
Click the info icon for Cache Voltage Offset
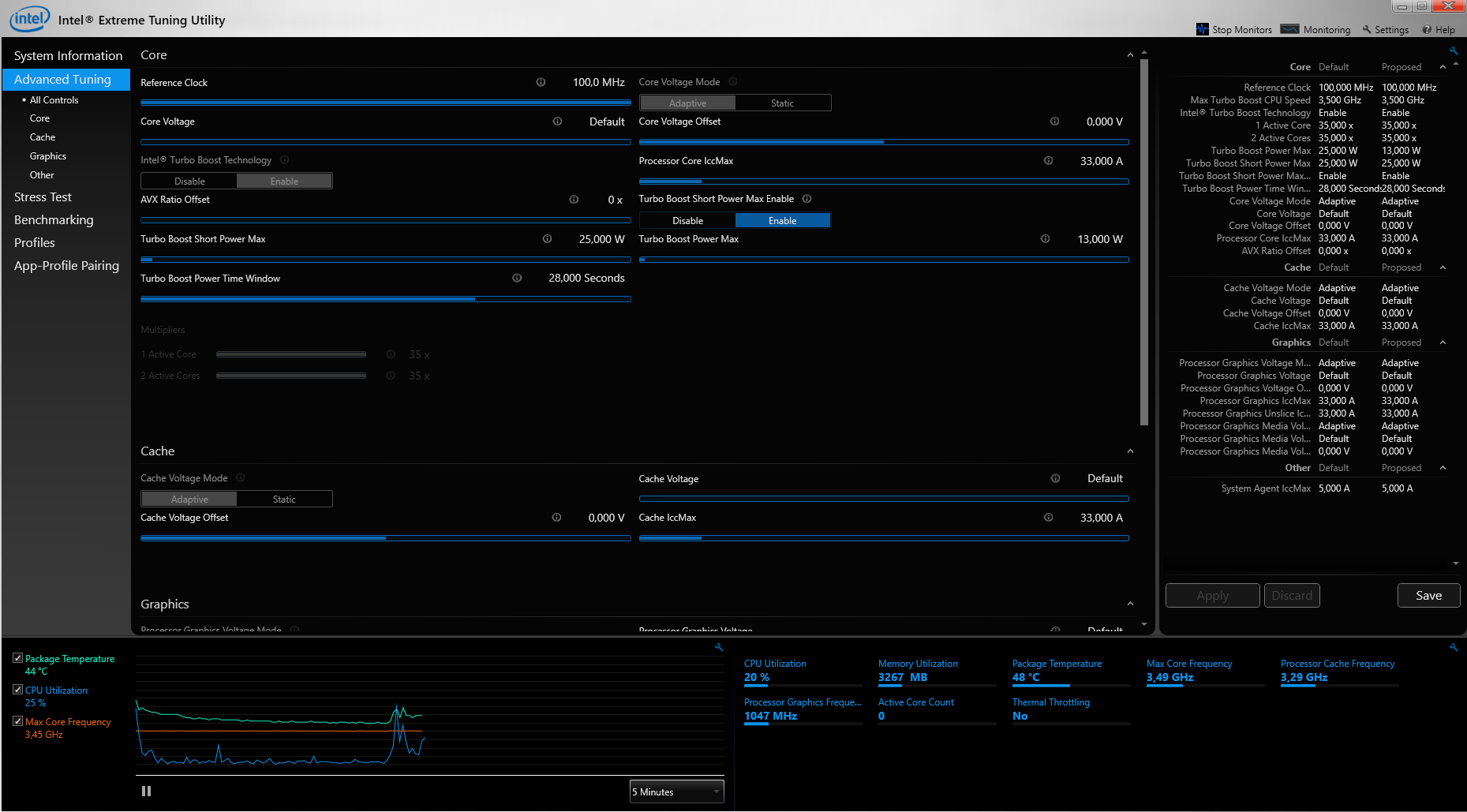pos(556,518)
